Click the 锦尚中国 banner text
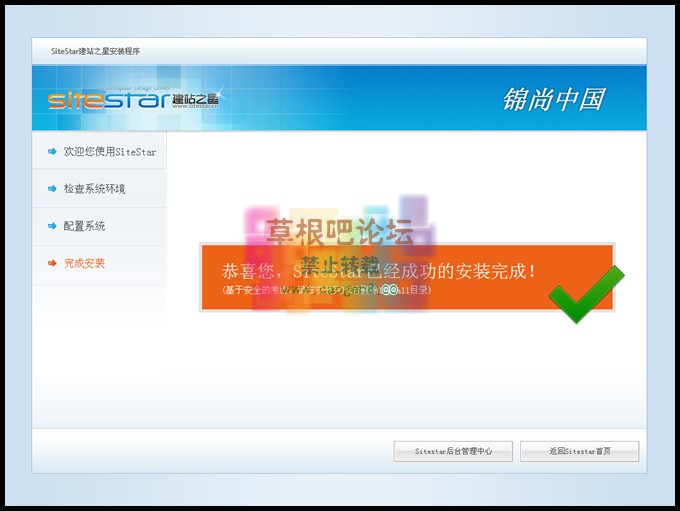The image size is (680, 511). click(x=553, y=99)
